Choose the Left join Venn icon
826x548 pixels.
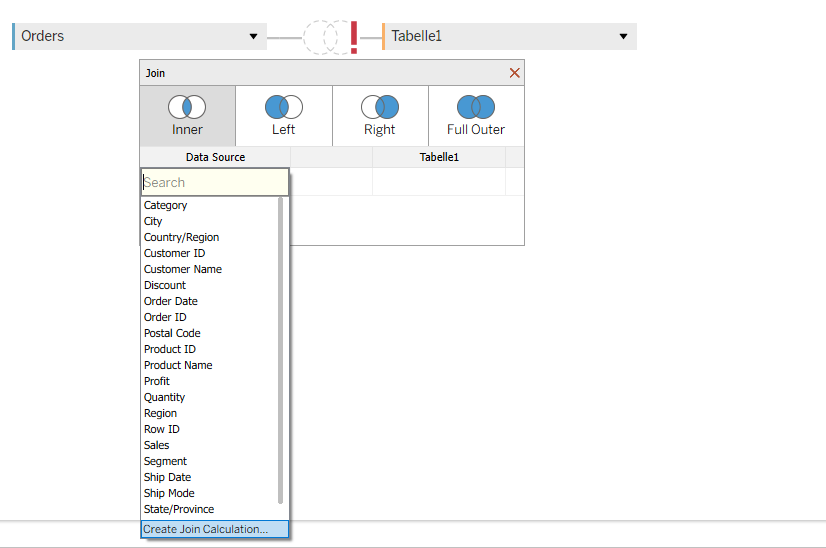283,107
